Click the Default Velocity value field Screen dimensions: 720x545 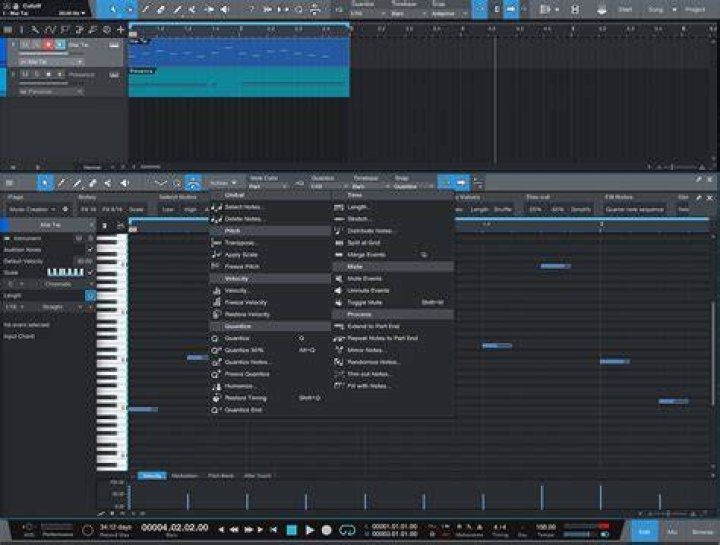[x=84, y=261]
